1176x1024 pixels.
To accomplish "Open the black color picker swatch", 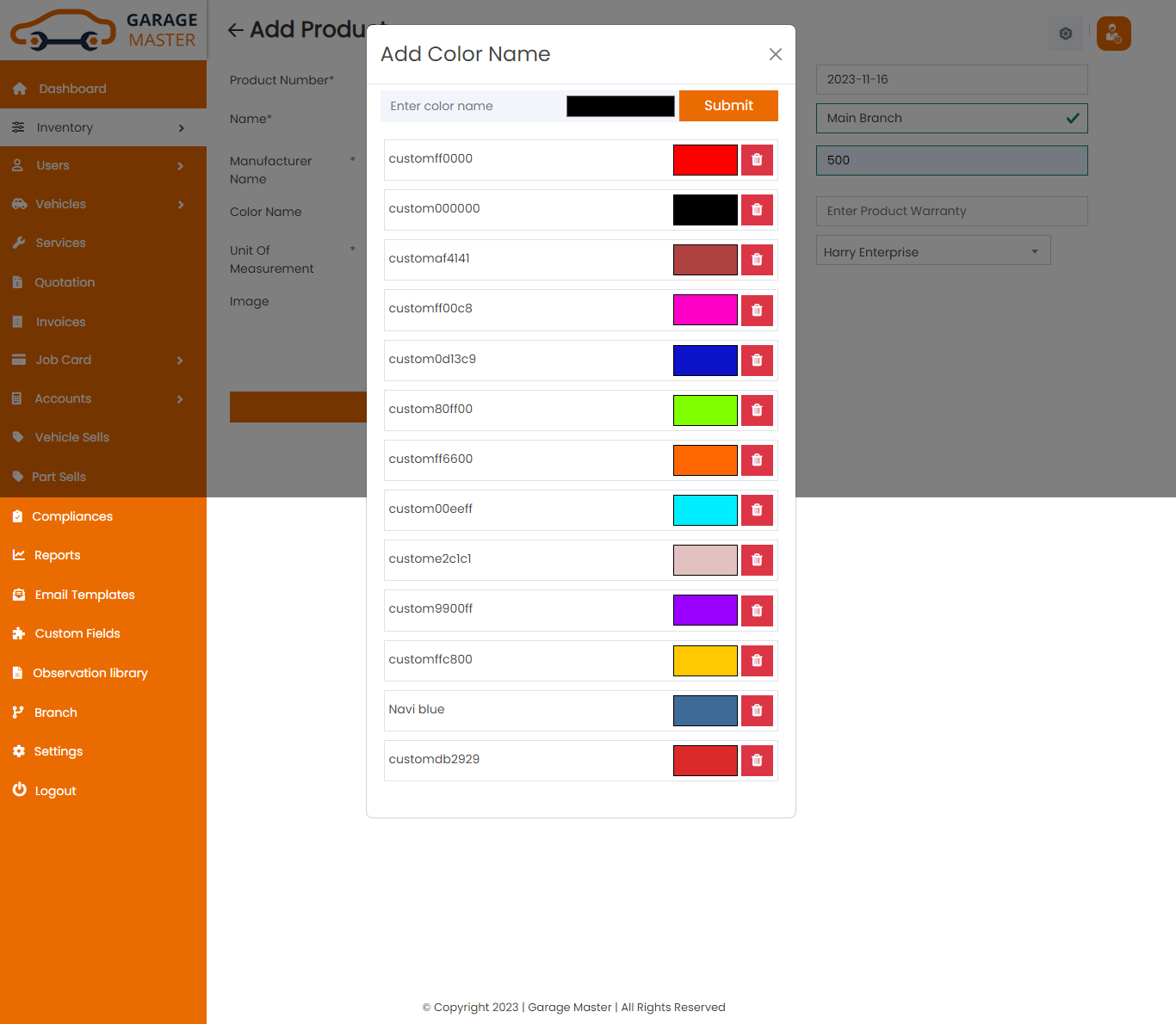I will tap(620, 106).
